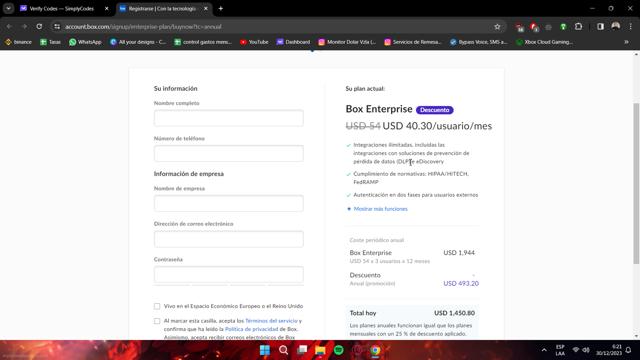Click the Dirección de correo electrónico field
The image size is (640, 360).
[x=229, y=239]
